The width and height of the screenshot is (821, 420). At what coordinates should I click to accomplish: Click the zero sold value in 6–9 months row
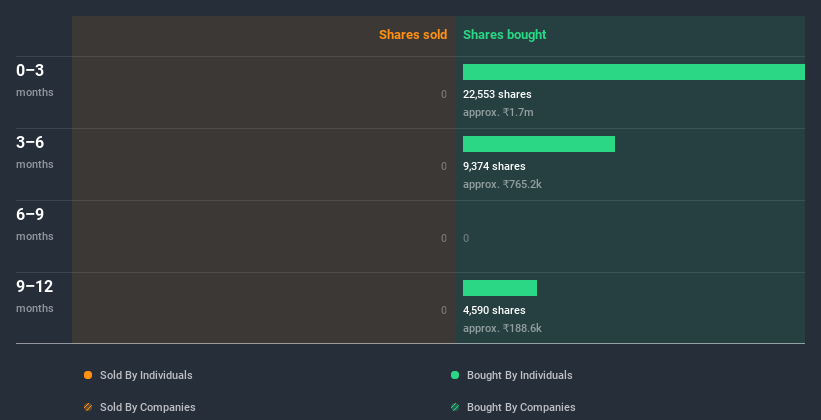point(444,238)
